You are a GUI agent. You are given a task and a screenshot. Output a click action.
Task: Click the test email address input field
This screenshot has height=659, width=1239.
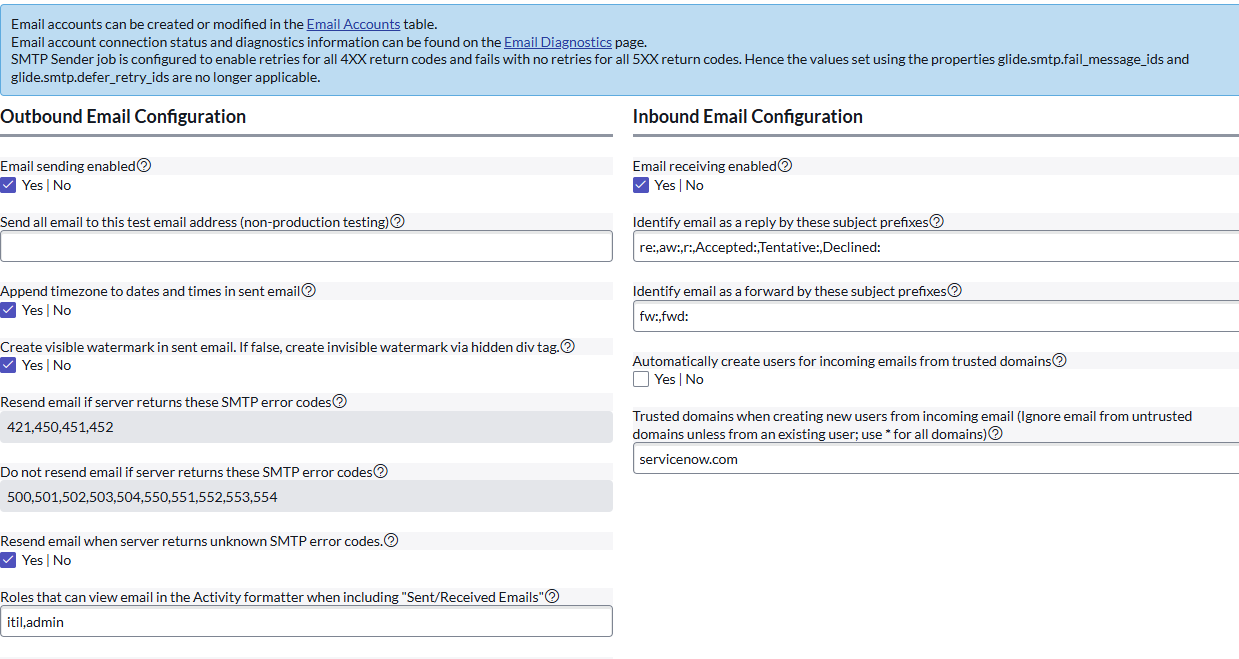(x=306, y=247)
